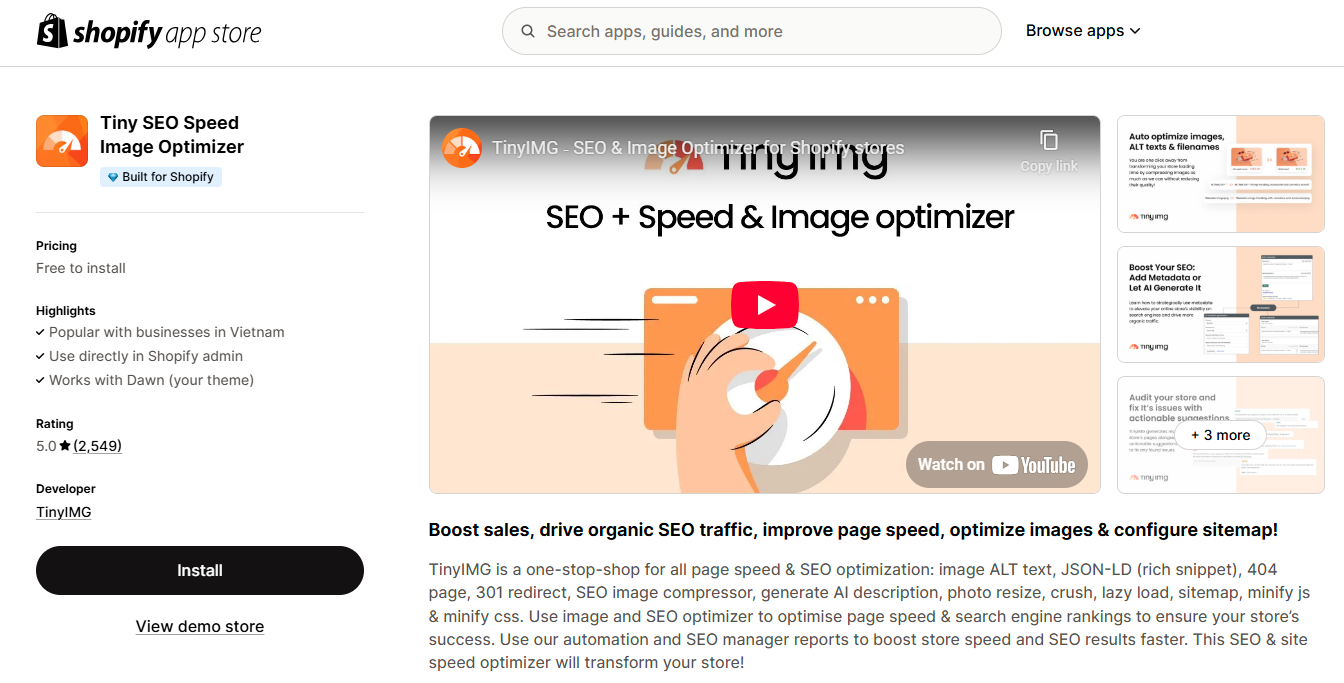Open the auto optimize images screenshot thumbnail
The image size is (1344, 683).
point(1220,173)
